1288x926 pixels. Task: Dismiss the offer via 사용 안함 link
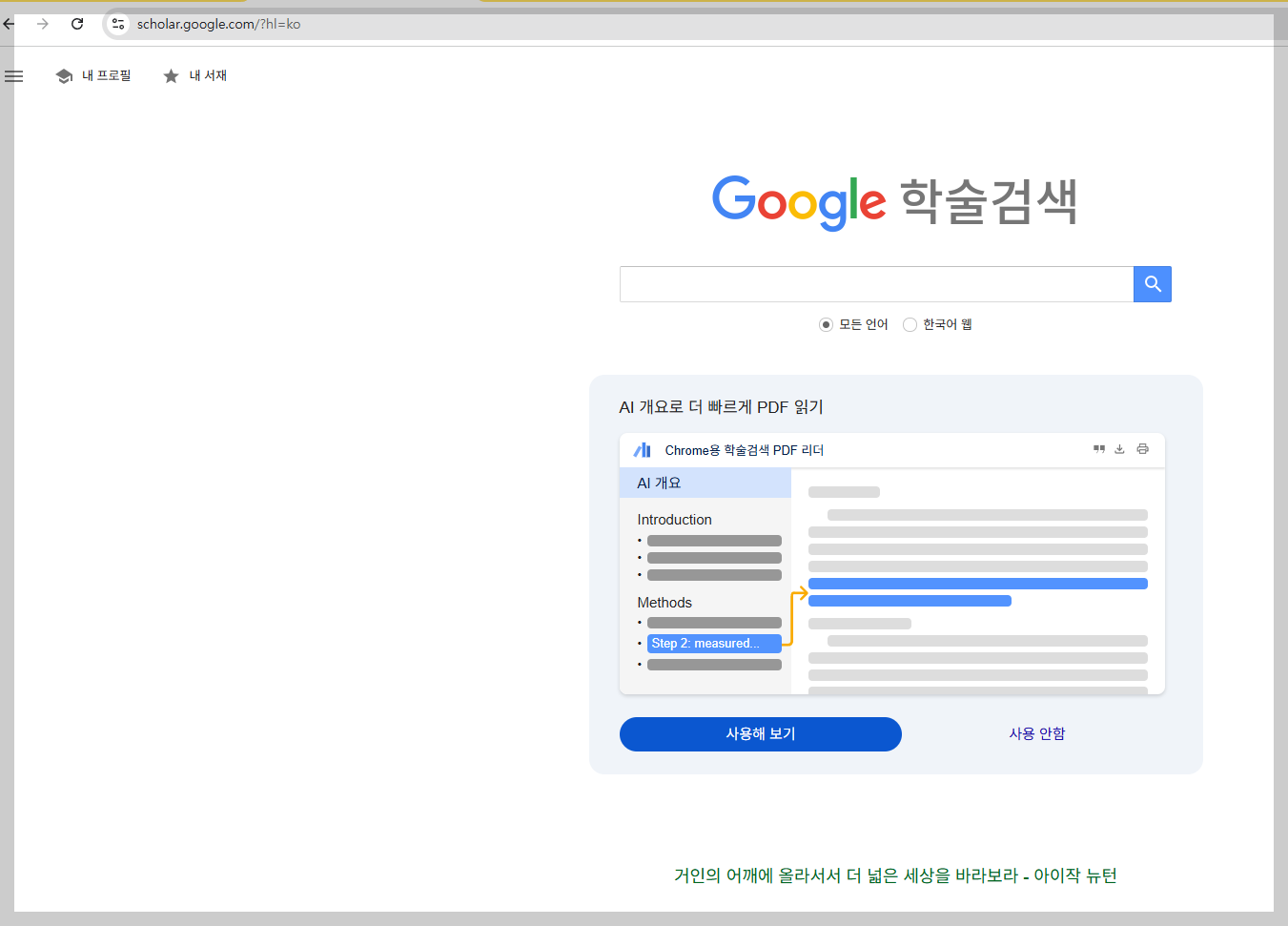point(1036,734)
